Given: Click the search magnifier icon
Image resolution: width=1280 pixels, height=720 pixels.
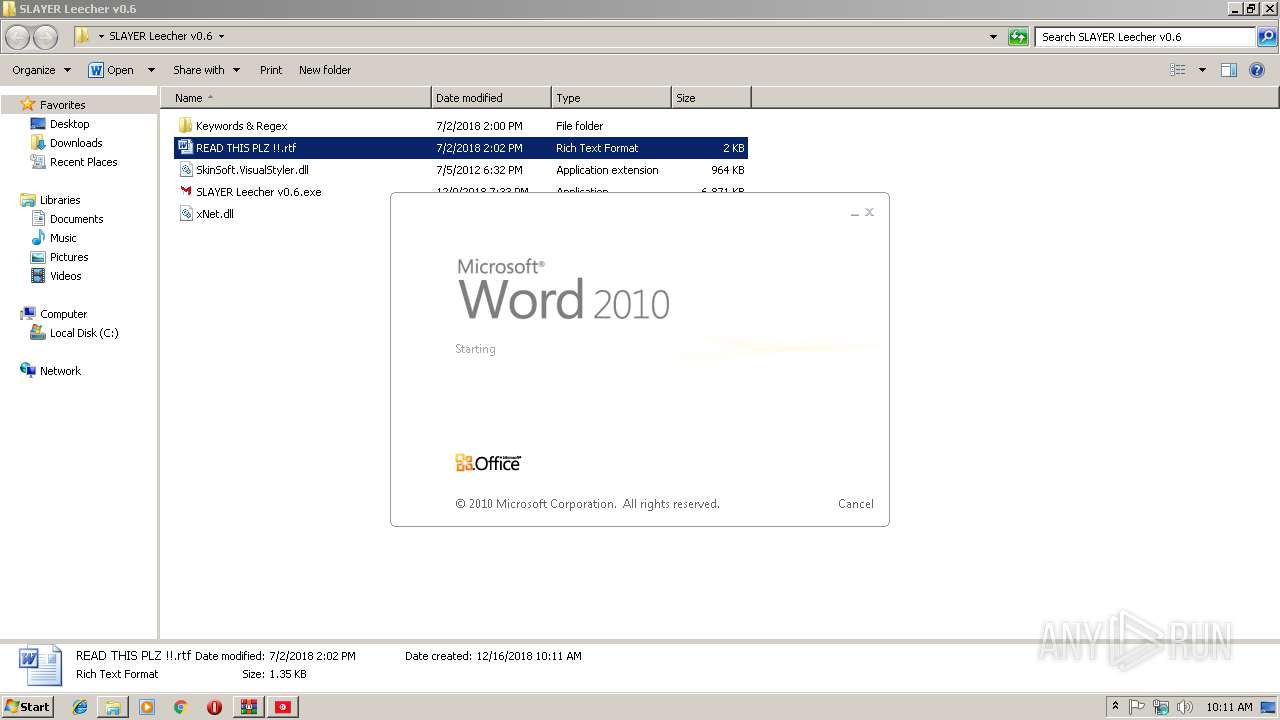Looking at the screenshot, I should pyautogui.click(x=1267, y=37).
